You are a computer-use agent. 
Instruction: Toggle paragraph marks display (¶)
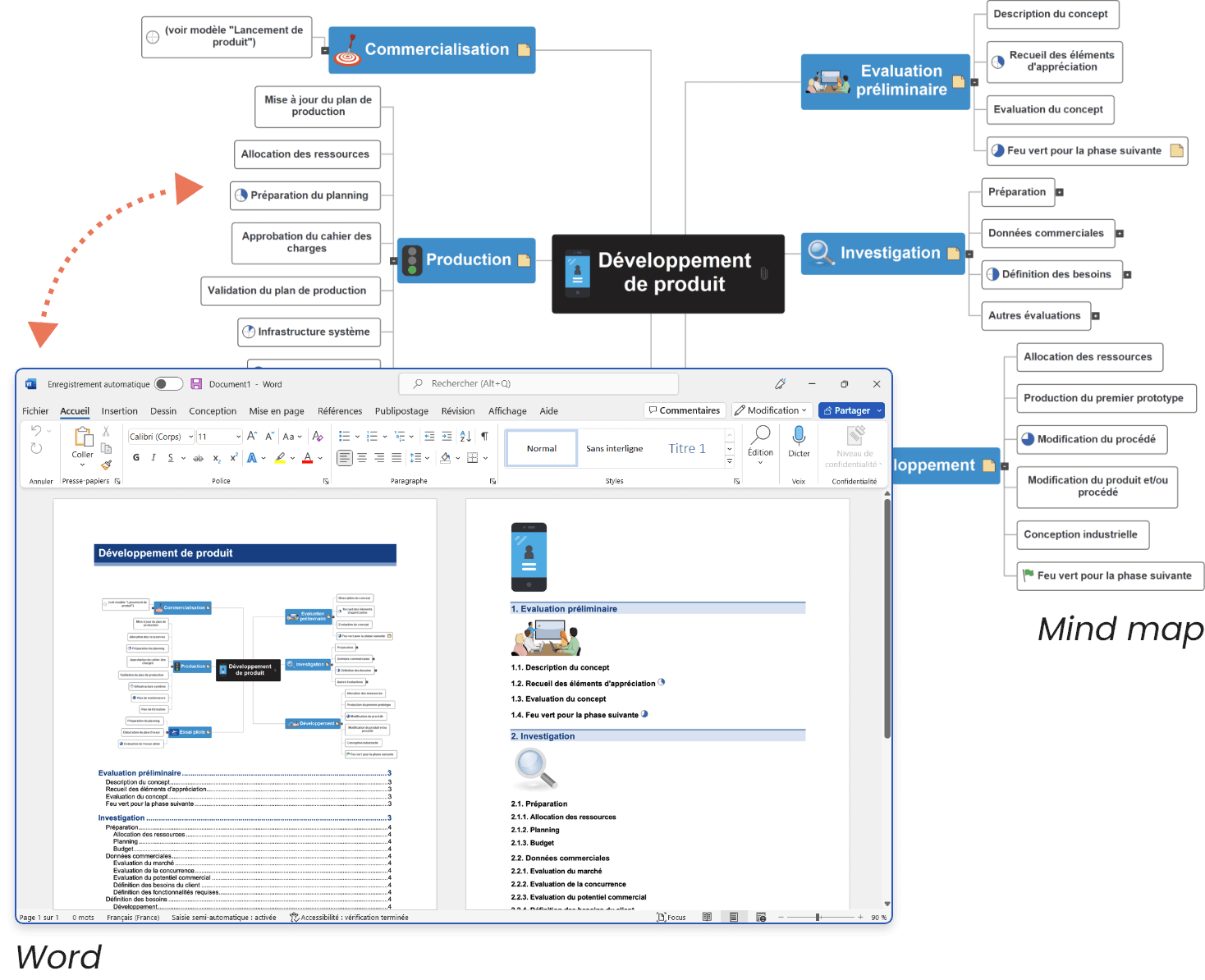[x=484, y=437]
